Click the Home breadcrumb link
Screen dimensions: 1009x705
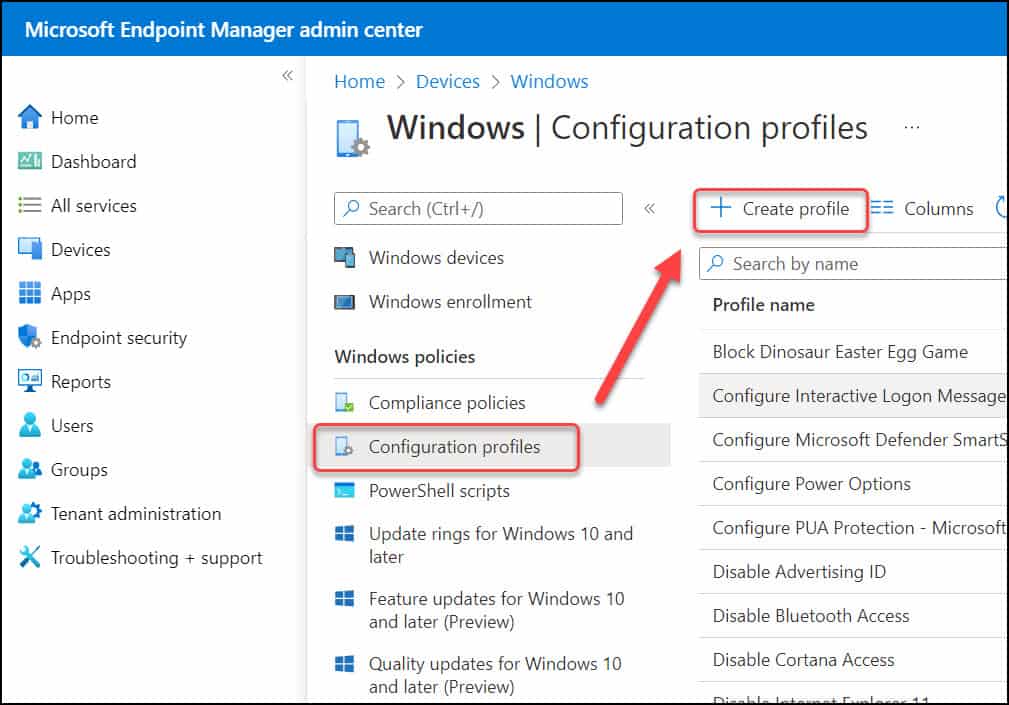(359, 82)
